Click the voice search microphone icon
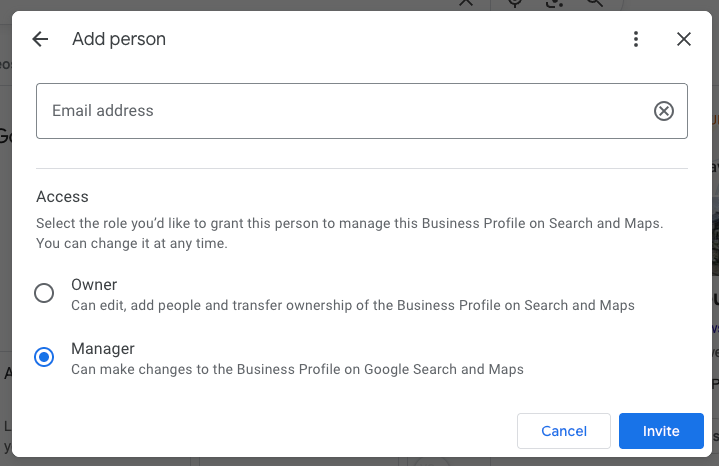The height and width of the screenshot is (466, 719). [x=516, y=3]
